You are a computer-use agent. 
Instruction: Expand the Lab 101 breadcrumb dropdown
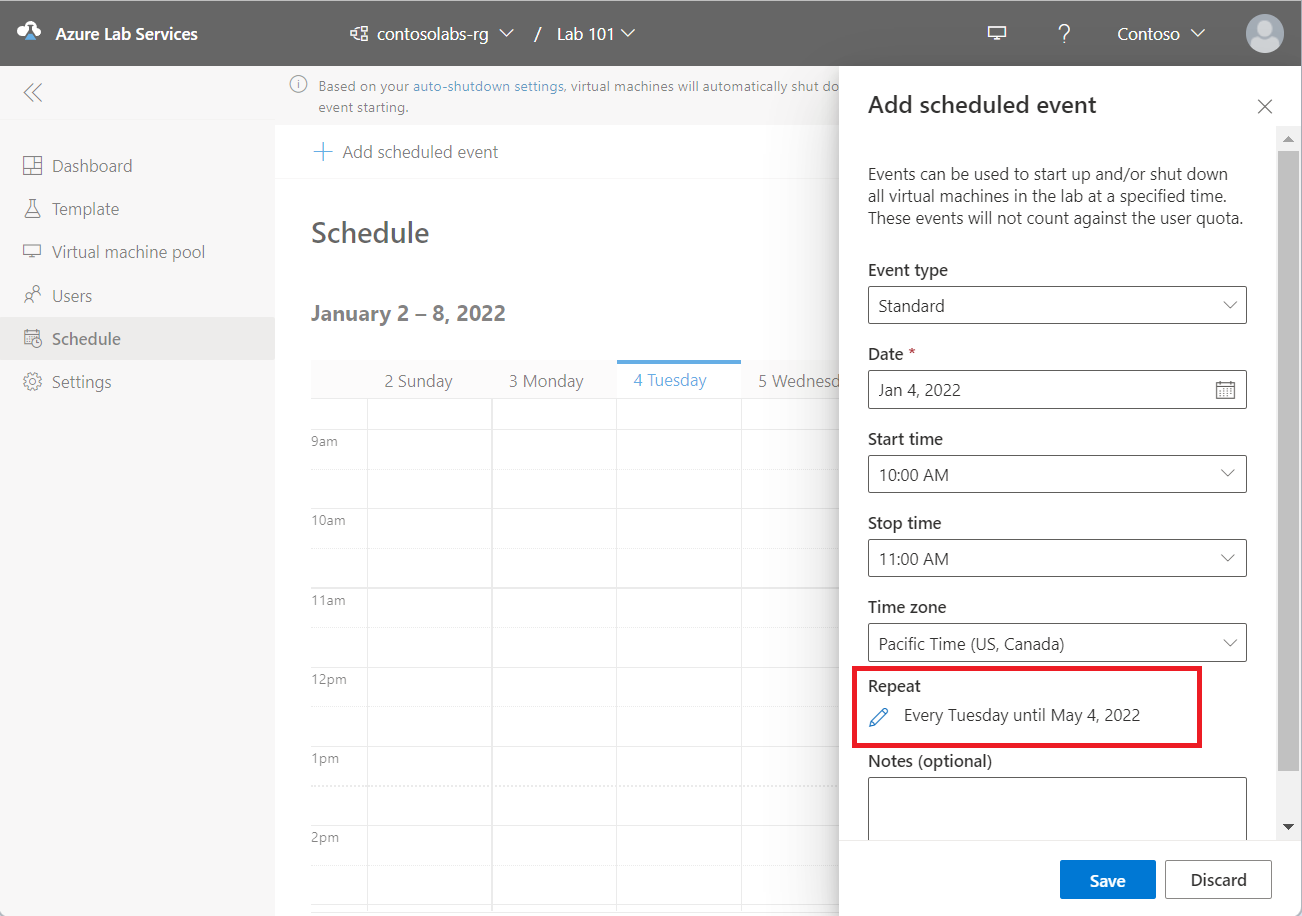628,33
